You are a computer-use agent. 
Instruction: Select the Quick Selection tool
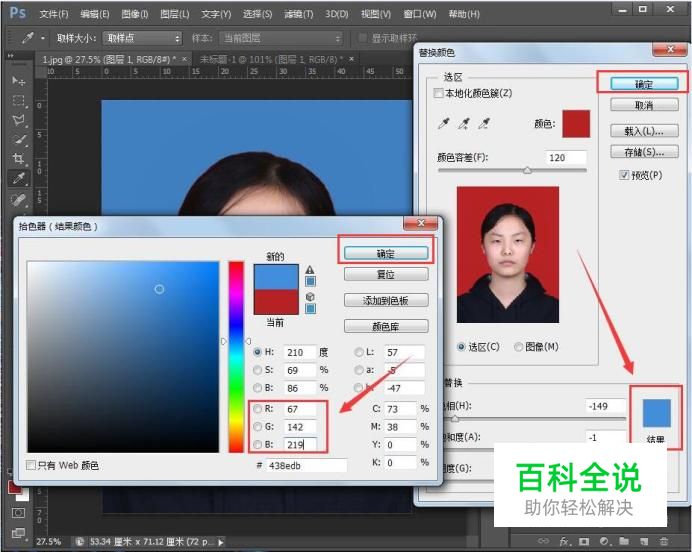coord(19,139)
